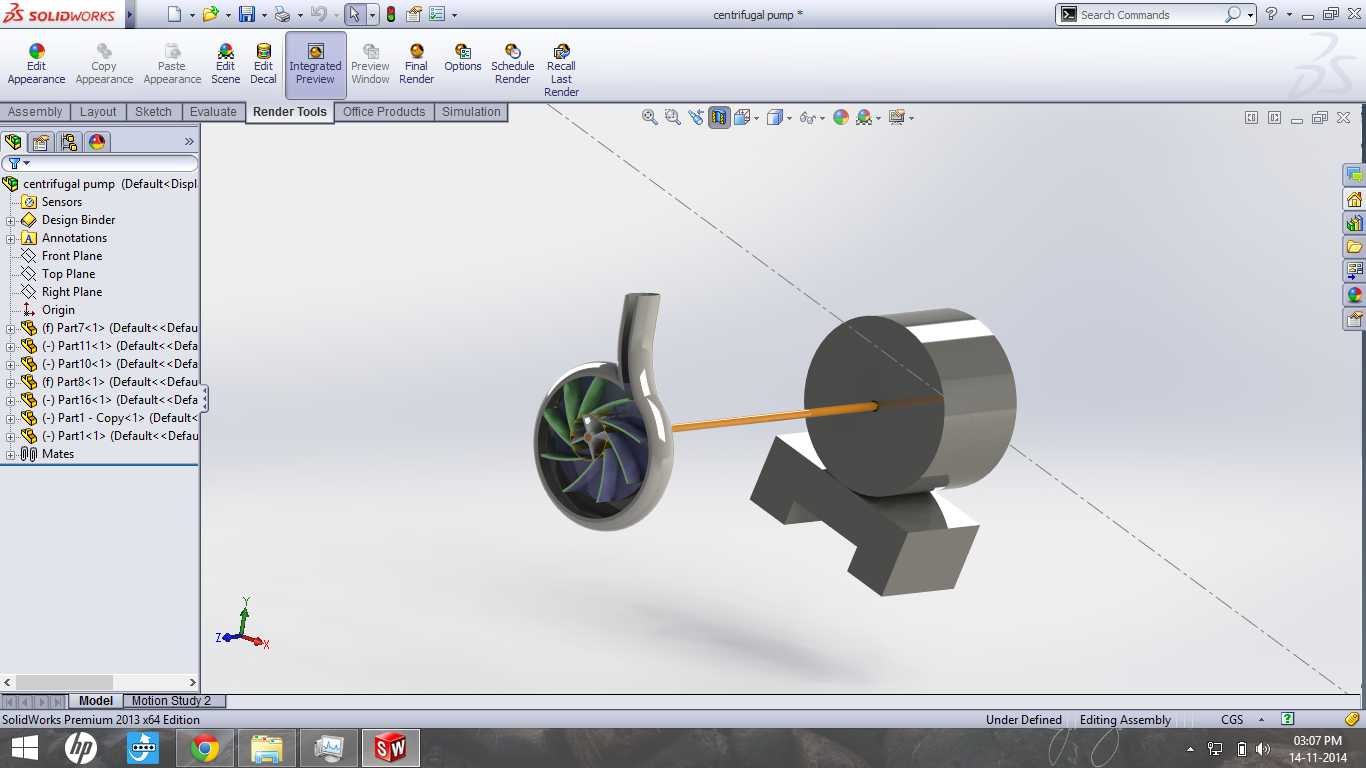This screenshot has height=768, width=1366.
Task: Click the View Orientation cube icon
Action: tap(742, 117)
